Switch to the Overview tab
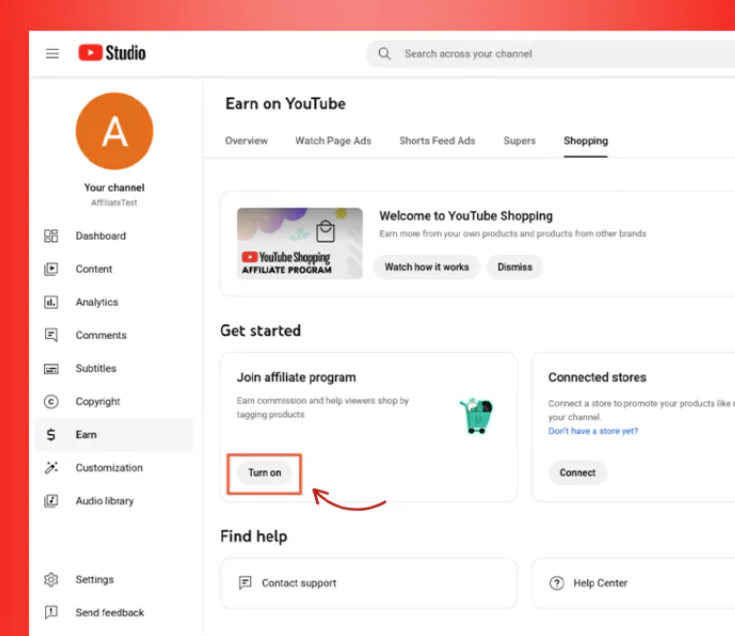The height and width of the screenshot is (636, 735). pyautogui.click(x=246, y=141)
